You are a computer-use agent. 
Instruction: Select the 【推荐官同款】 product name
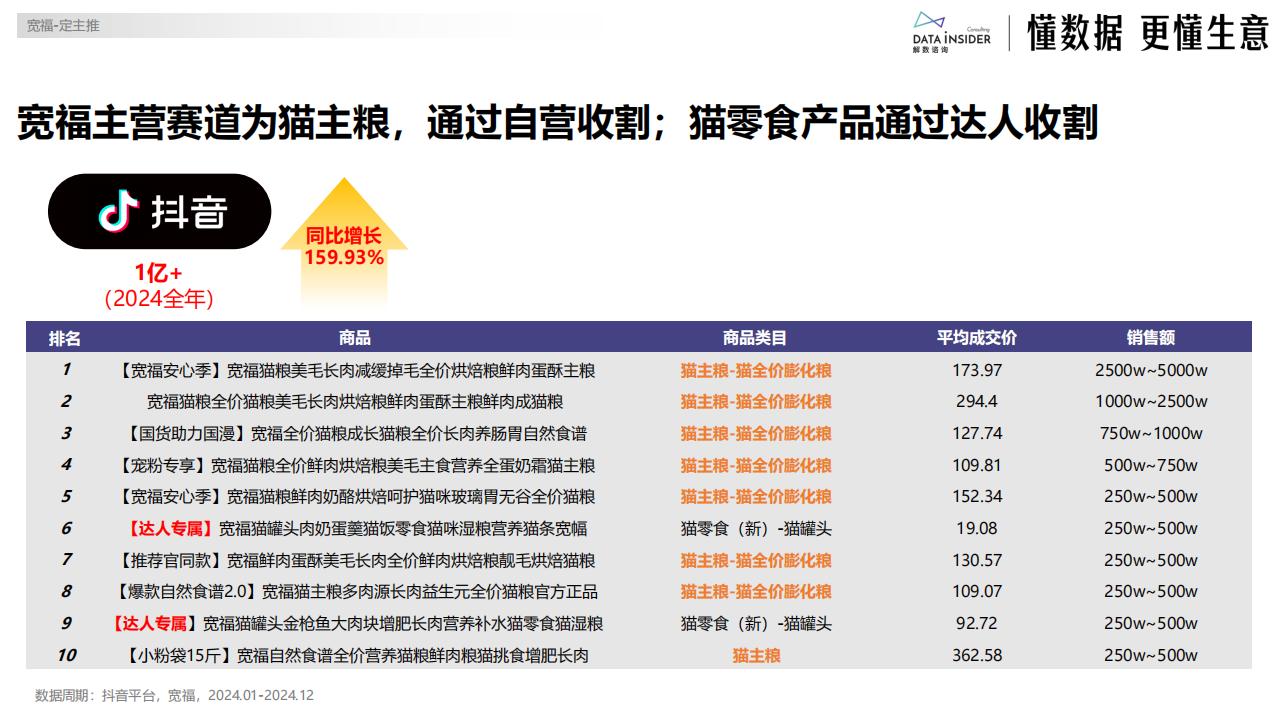pyautogui.click(x=356, y=560)
